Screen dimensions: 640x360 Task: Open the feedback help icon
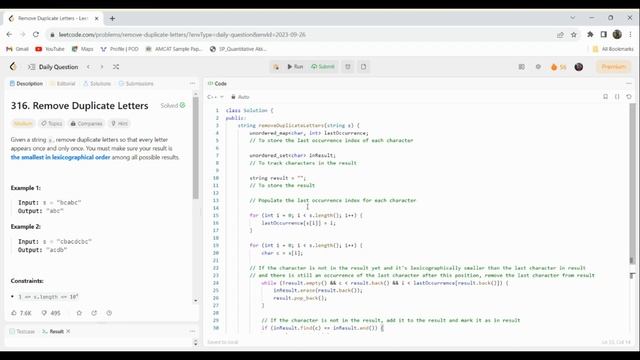click(109, 313)
